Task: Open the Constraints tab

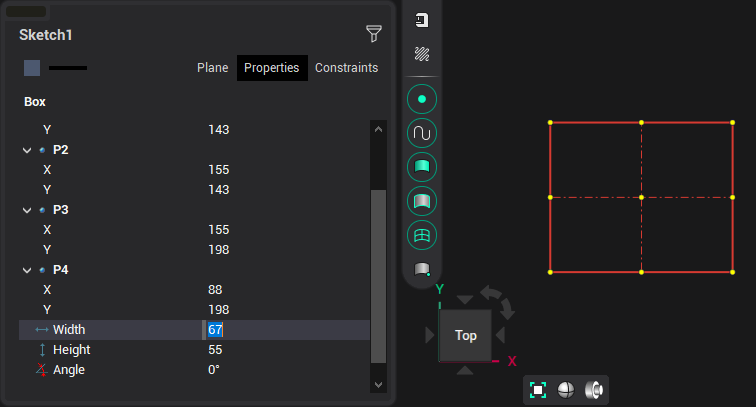Action: coord(346,68)
